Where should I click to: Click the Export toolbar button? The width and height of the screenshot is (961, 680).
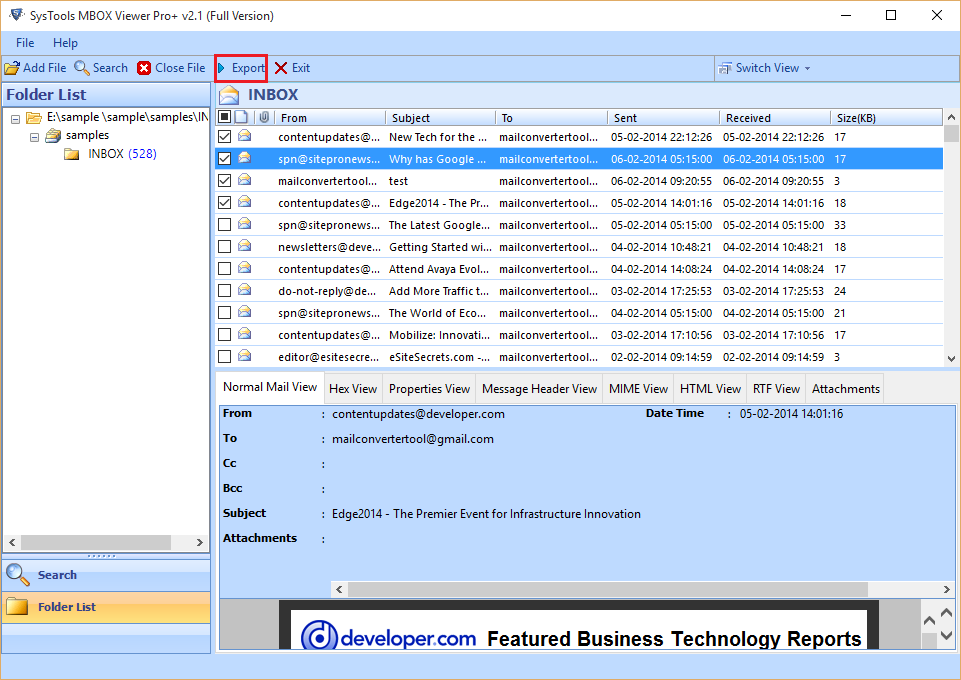point(241,68)
